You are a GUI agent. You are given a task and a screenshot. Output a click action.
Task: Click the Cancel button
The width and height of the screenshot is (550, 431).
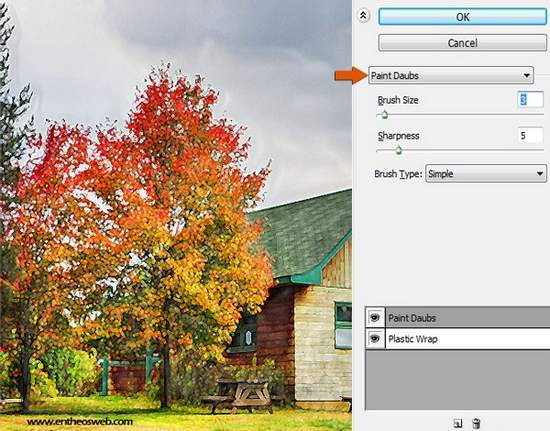coord(462,43)
